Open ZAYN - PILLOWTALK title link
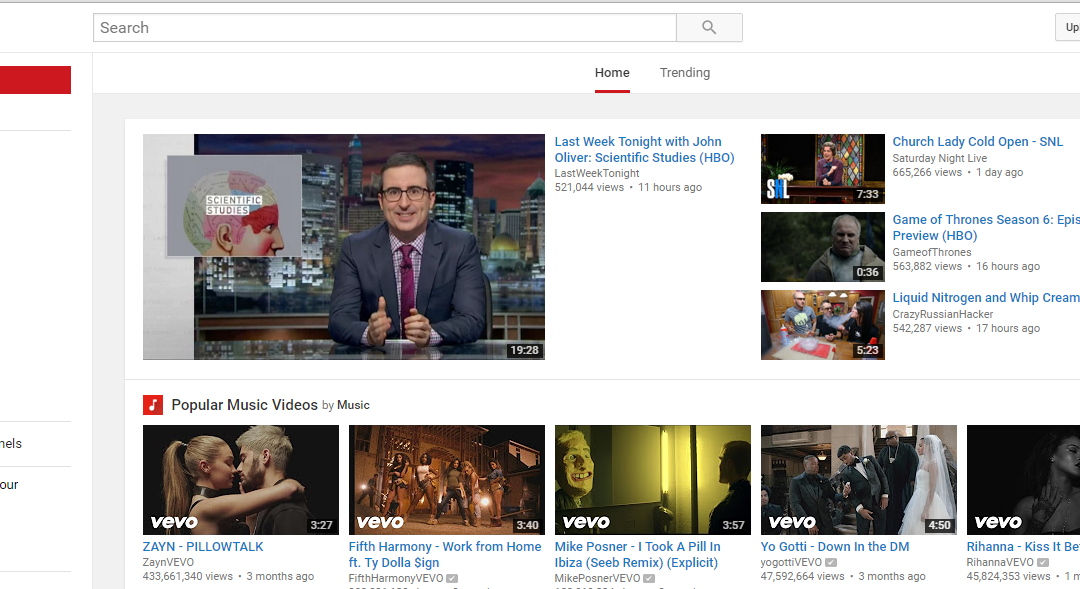The height and width of the screenshot is (589, 1080). (203, 546)
